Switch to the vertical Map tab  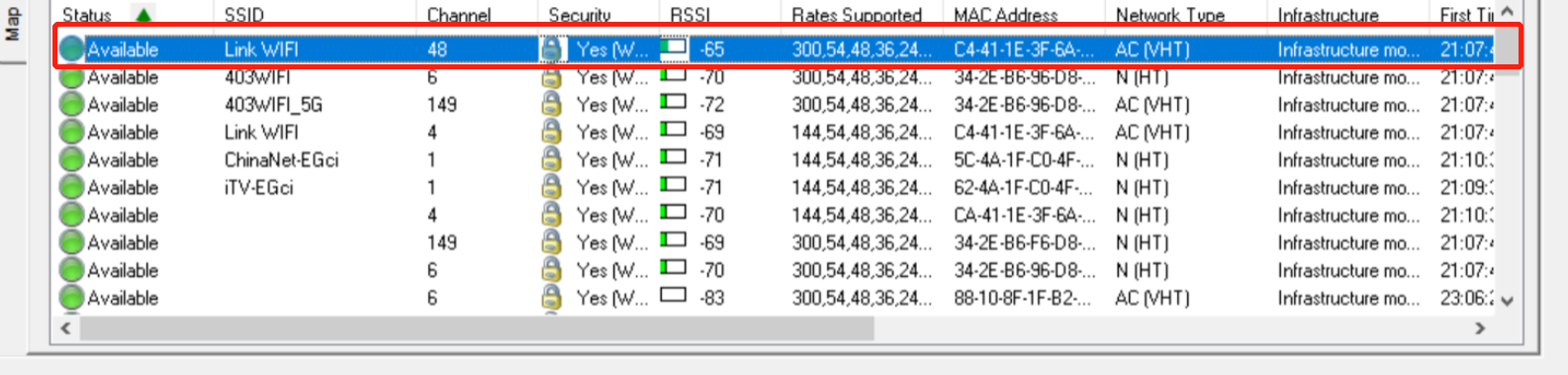click(12, 26)
